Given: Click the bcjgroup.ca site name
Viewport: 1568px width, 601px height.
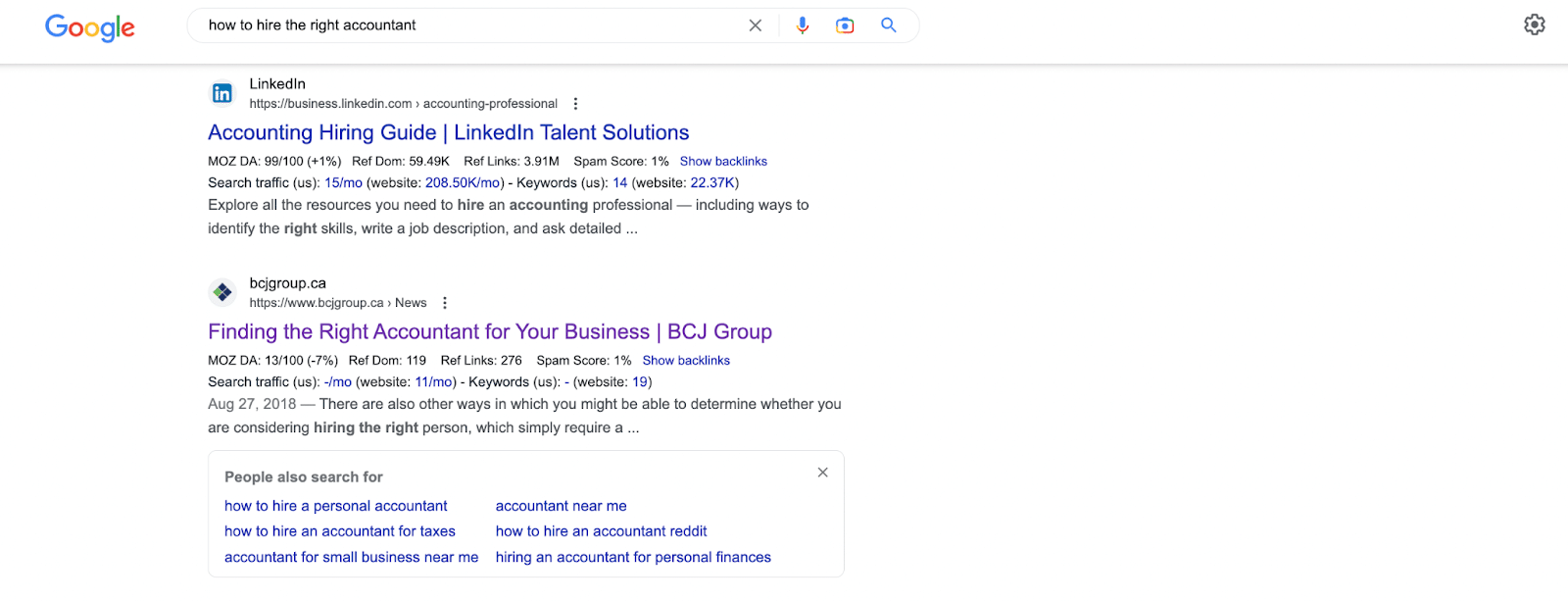Looking at the screenshot, I should pos(288,283).
